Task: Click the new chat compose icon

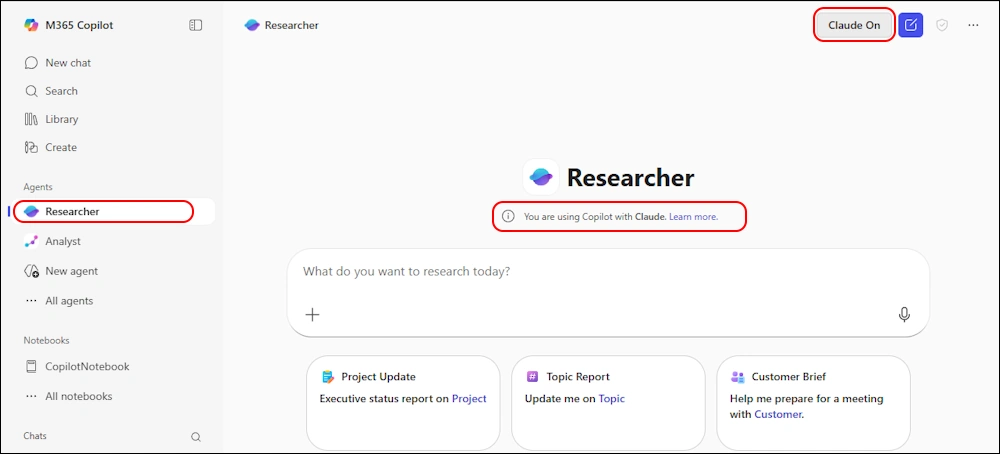Action: tap(910, 25)
